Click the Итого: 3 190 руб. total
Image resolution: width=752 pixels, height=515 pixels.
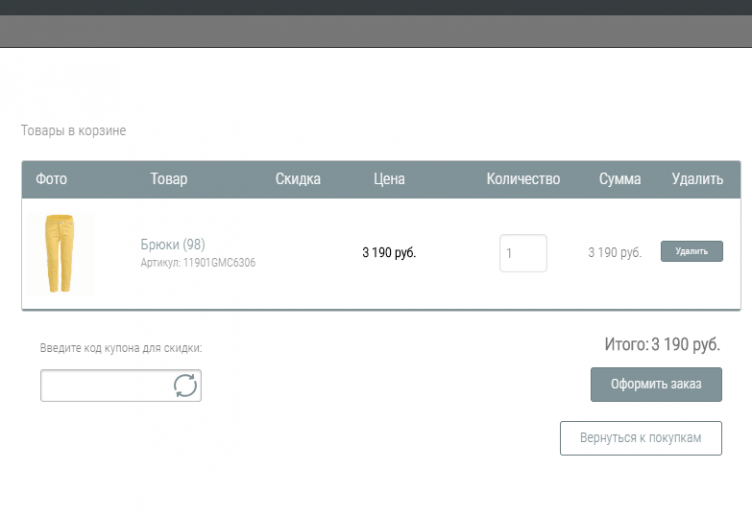(662, 345)
